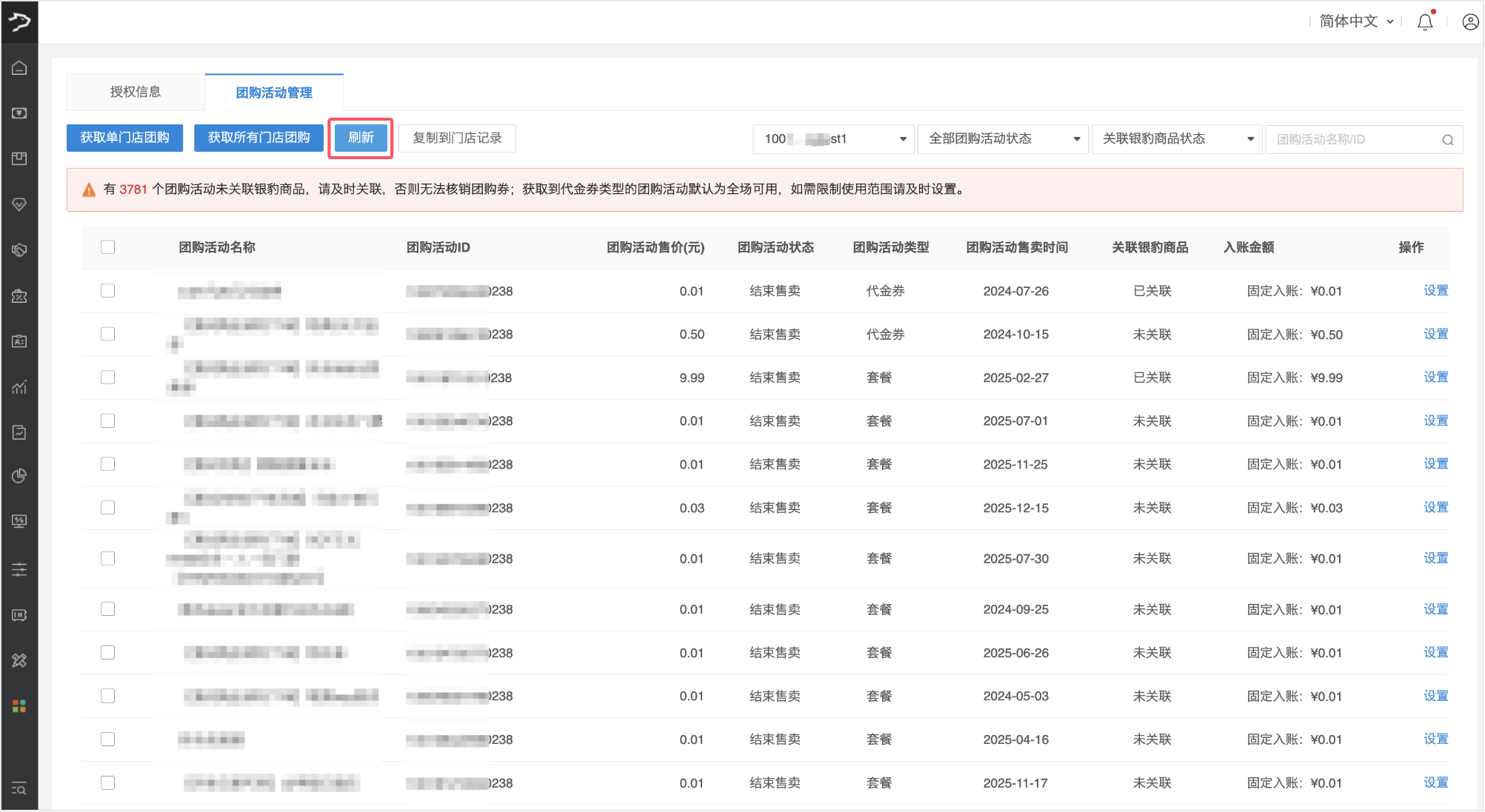The height and width of the screenshot is (812, 1485).
Task: Check the row dated 2025-02-27
Action: 108,378
